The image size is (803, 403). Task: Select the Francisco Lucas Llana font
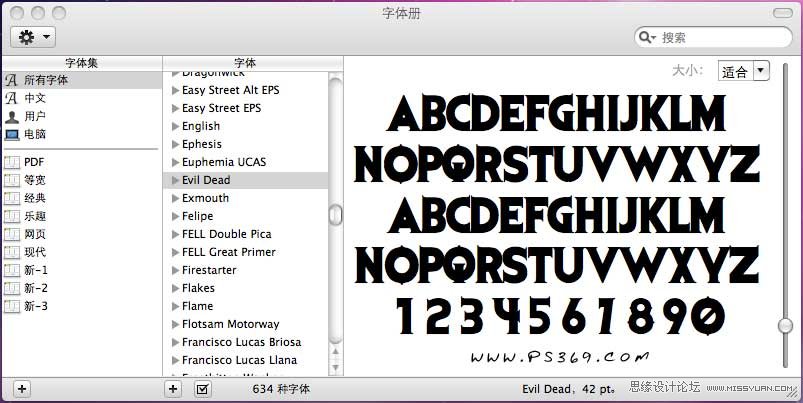246,360
